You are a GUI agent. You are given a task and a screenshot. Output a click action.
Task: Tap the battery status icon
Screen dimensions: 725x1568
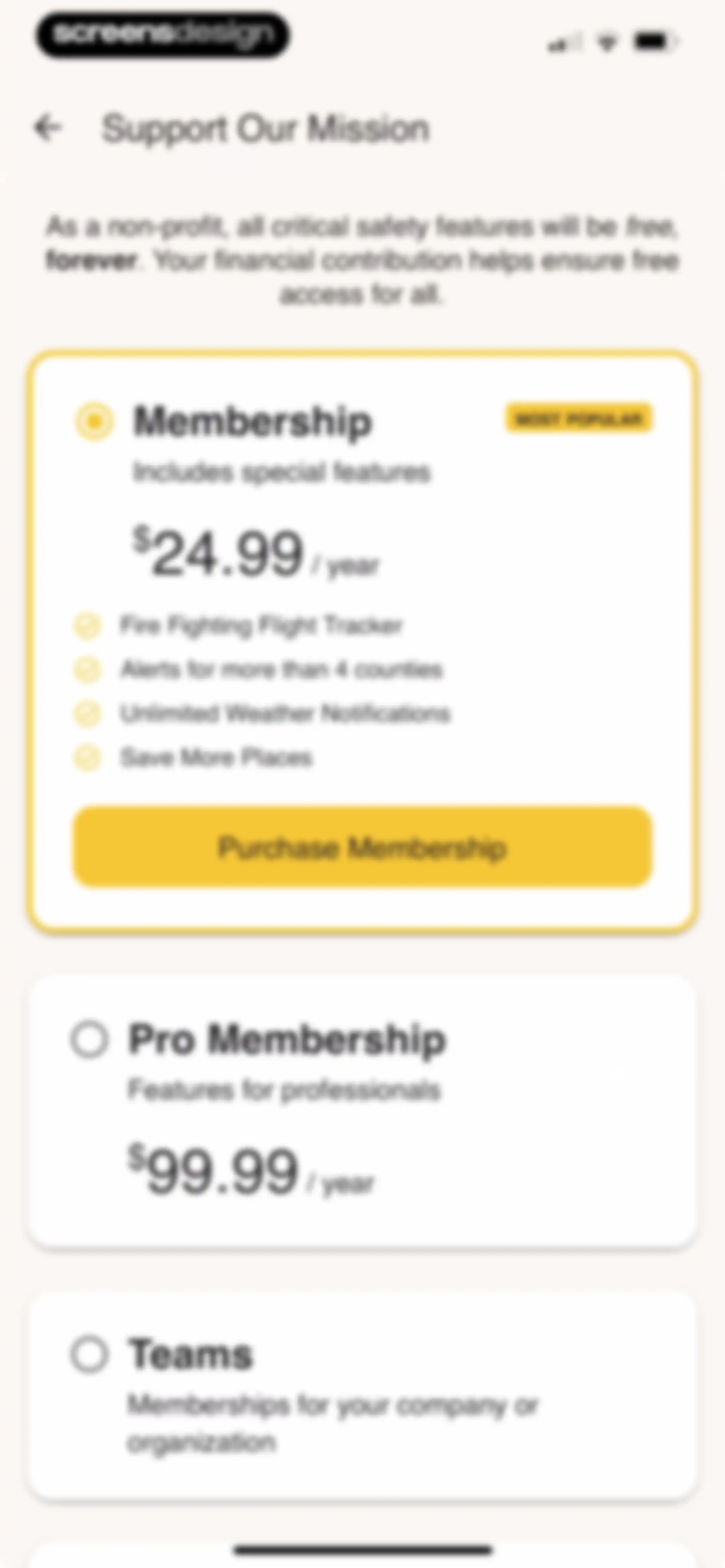pos(655,42)
